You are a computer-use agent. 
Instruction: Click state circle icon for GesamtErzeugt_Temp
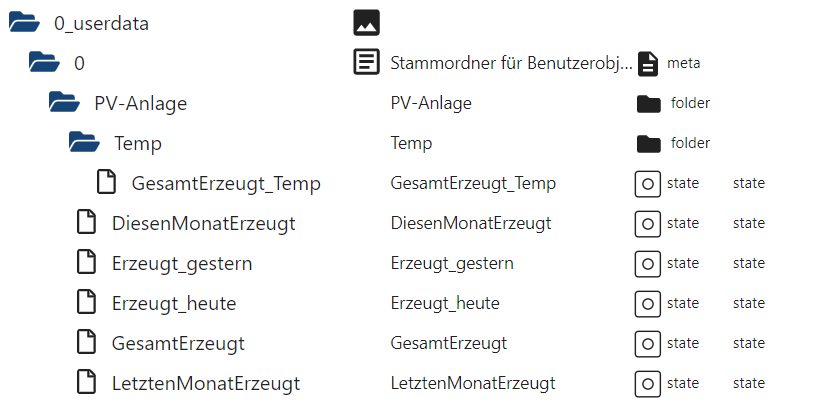[647, 184]
